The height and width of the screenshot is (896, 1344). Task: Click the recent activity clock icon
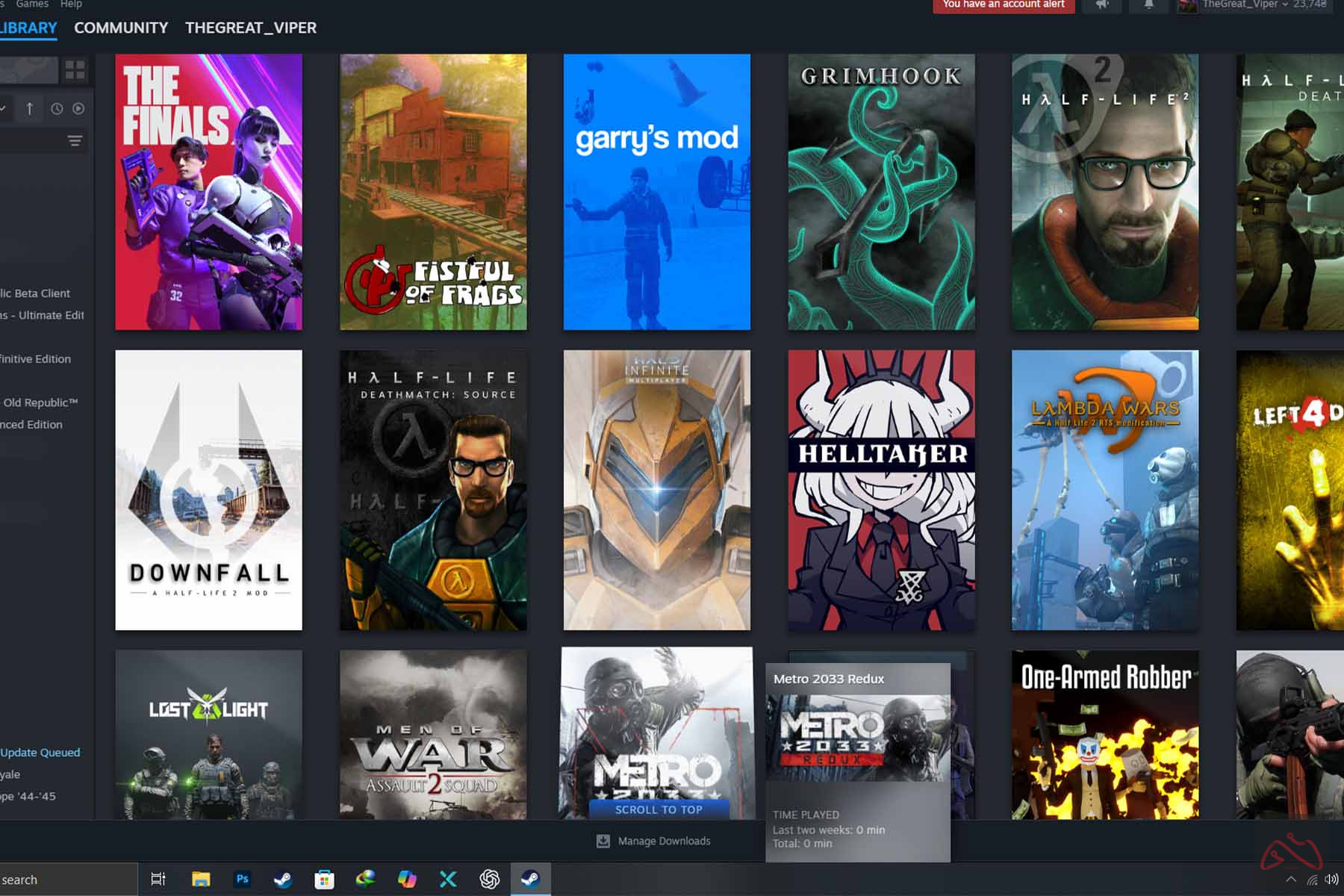57,109
